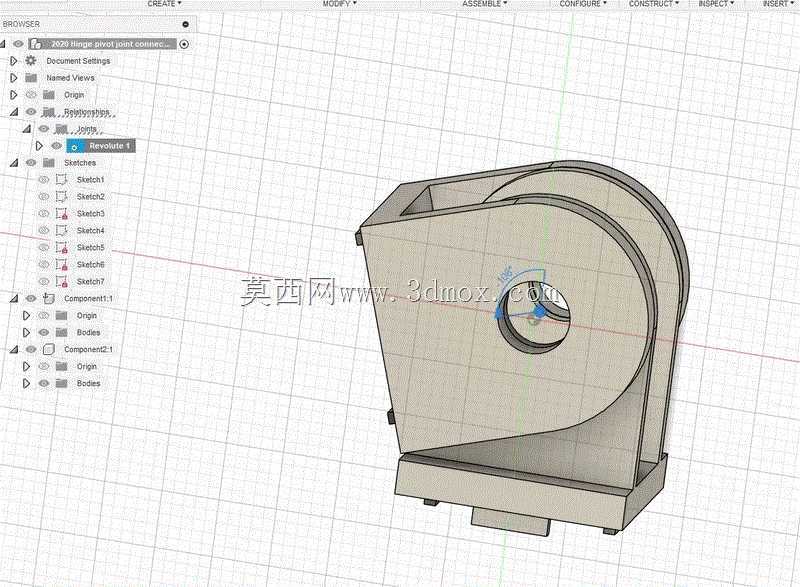Select the Sketch5 label in browser

pyautogui.click(x=90, y=247)
